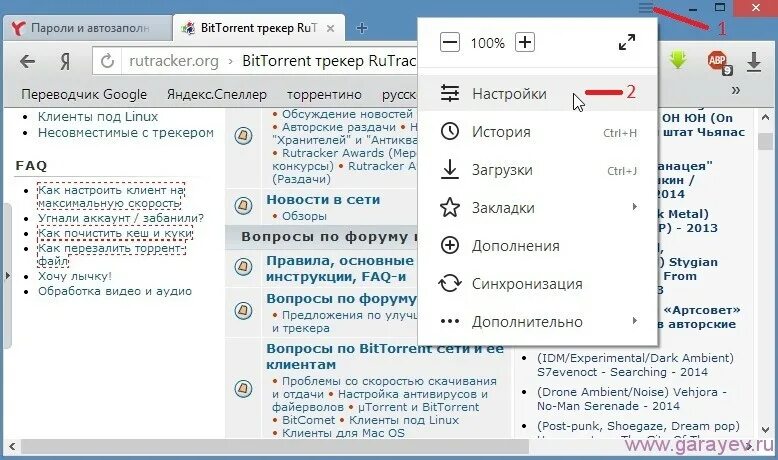Open Угнали аккаунт / забанили? link

(121, 218)
